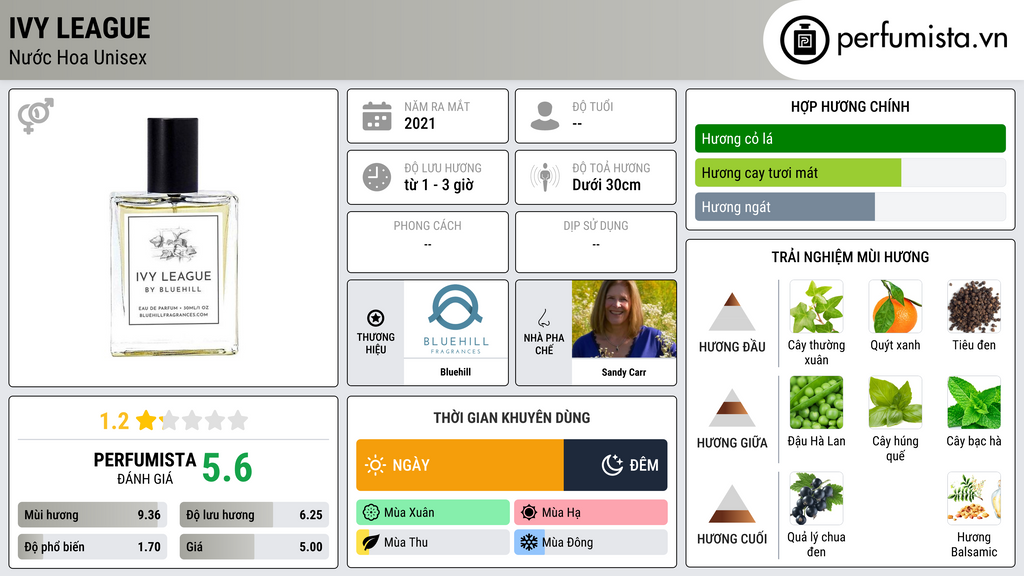Viewport: 1024px width, 576px height.
Task: Click the Mùa Hạ season chip
Action: tap(591, 513)
